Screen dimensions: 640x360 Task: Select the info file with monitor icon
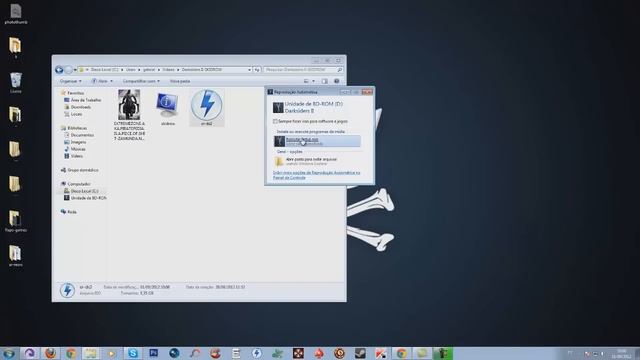pos(167,108)
